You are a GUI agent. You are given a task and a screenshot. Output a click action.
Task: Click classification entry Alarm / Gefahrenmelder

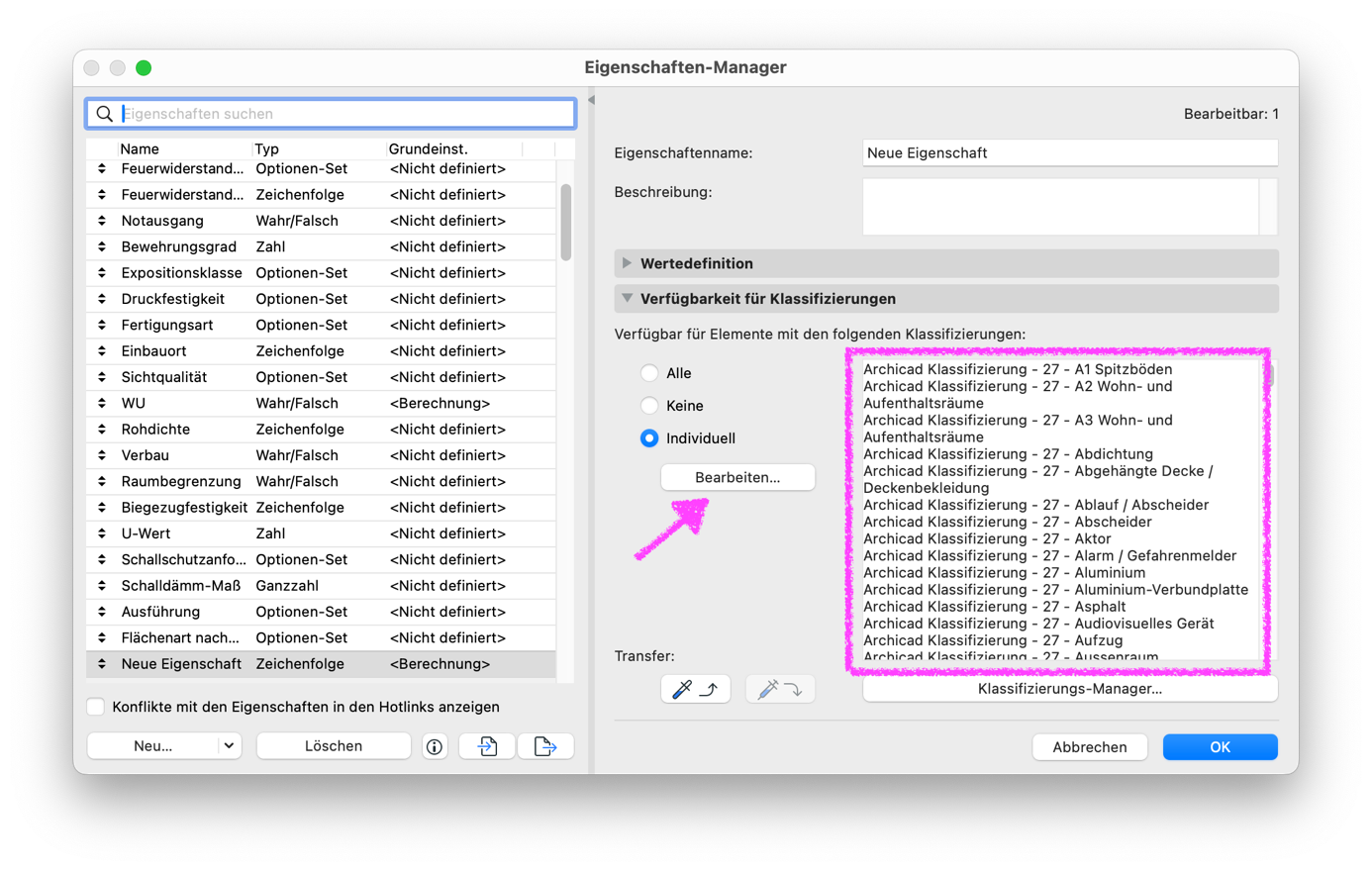(1049, 555)
